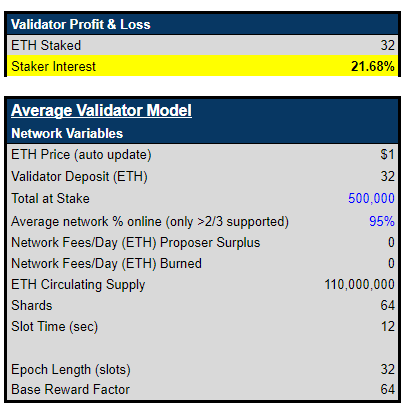Select the Total at Stake label

tap(50, 198)
